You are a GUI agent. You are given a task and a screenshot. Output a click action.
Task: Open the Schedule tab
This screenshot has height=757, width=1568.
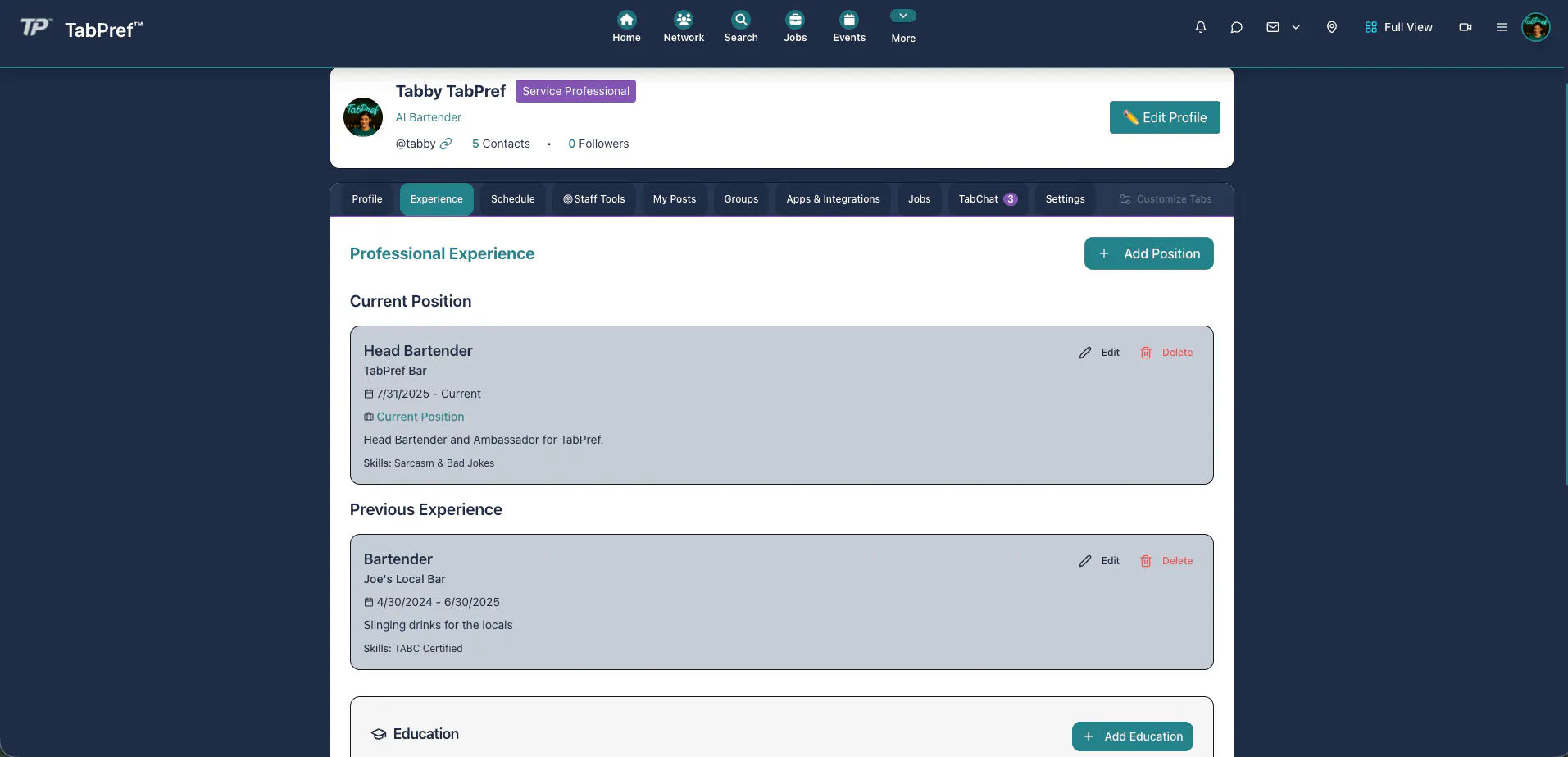[513, 199]
